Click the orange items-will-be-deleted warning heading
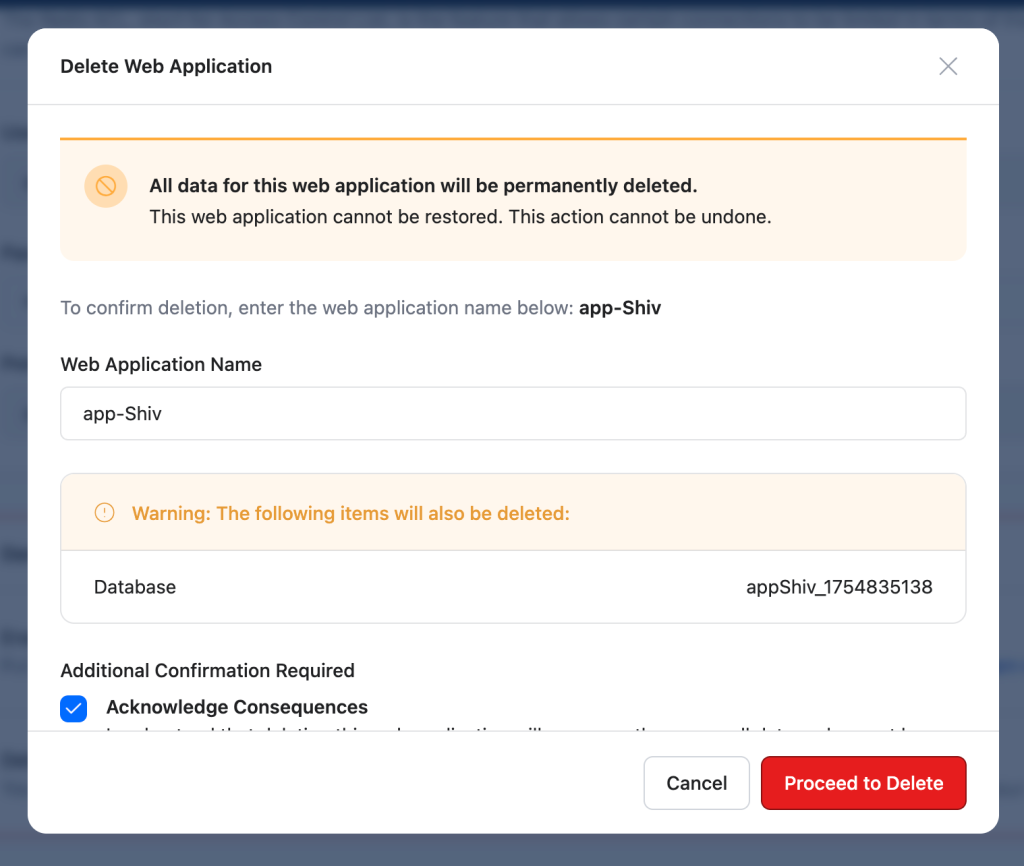This screenshot has width=1024, height=866. coord(351,513)
